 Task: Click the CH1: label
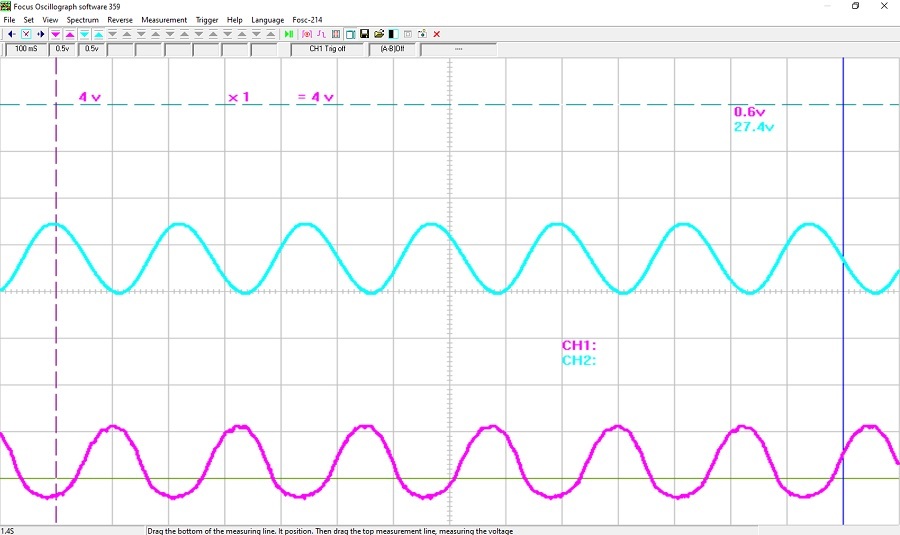[x=579, y=345]
